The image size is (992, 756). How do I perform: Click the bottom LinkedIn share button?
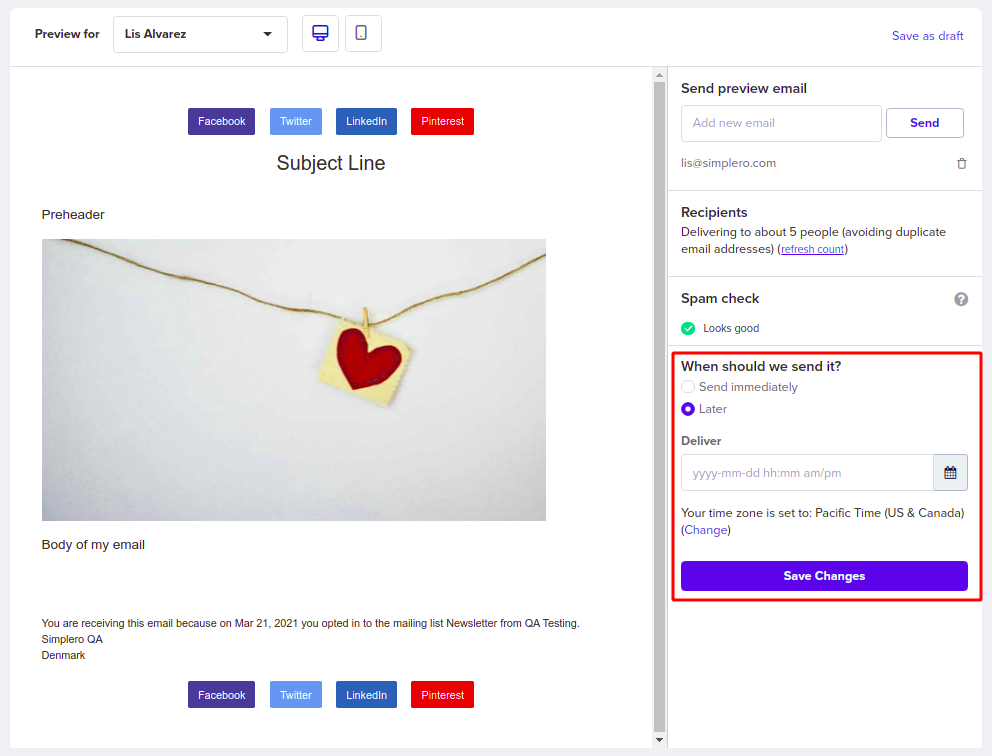(366, 695)
